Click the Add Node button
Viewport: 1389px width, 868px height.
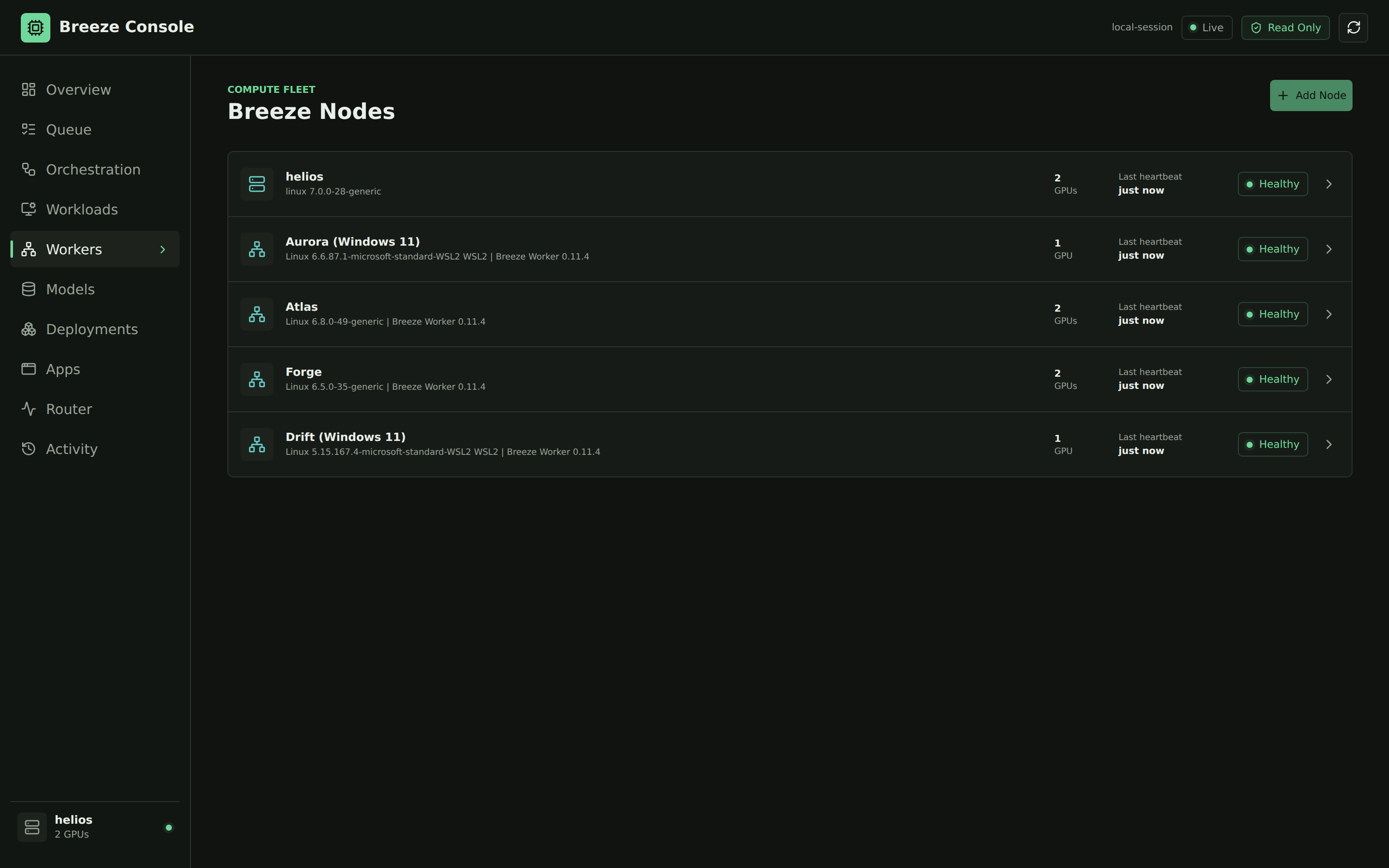(x=1311, y=95)
